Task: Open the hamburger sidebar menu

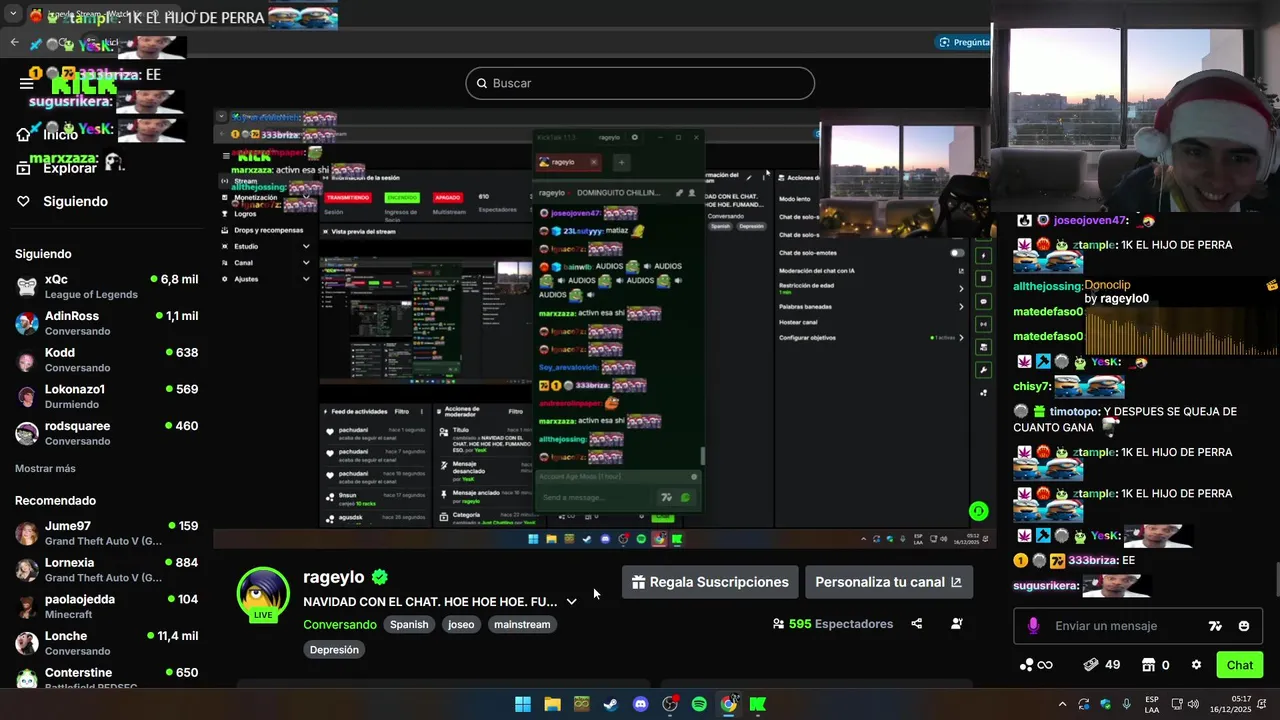Action: click(27, 84)
